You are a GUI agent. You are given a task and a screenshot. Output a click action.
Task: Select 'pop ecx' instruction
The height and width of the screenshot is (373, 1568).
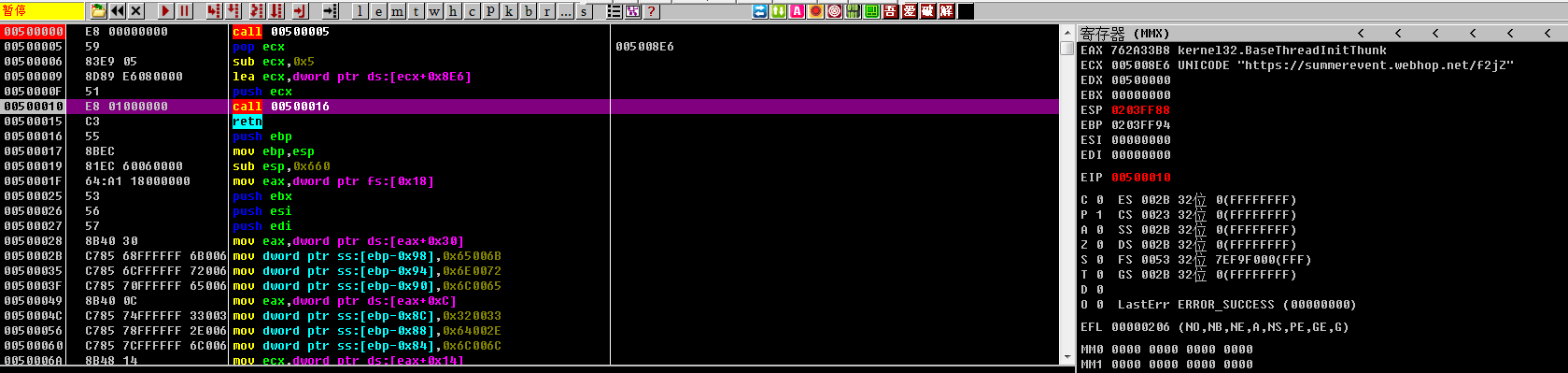(259, 47)
